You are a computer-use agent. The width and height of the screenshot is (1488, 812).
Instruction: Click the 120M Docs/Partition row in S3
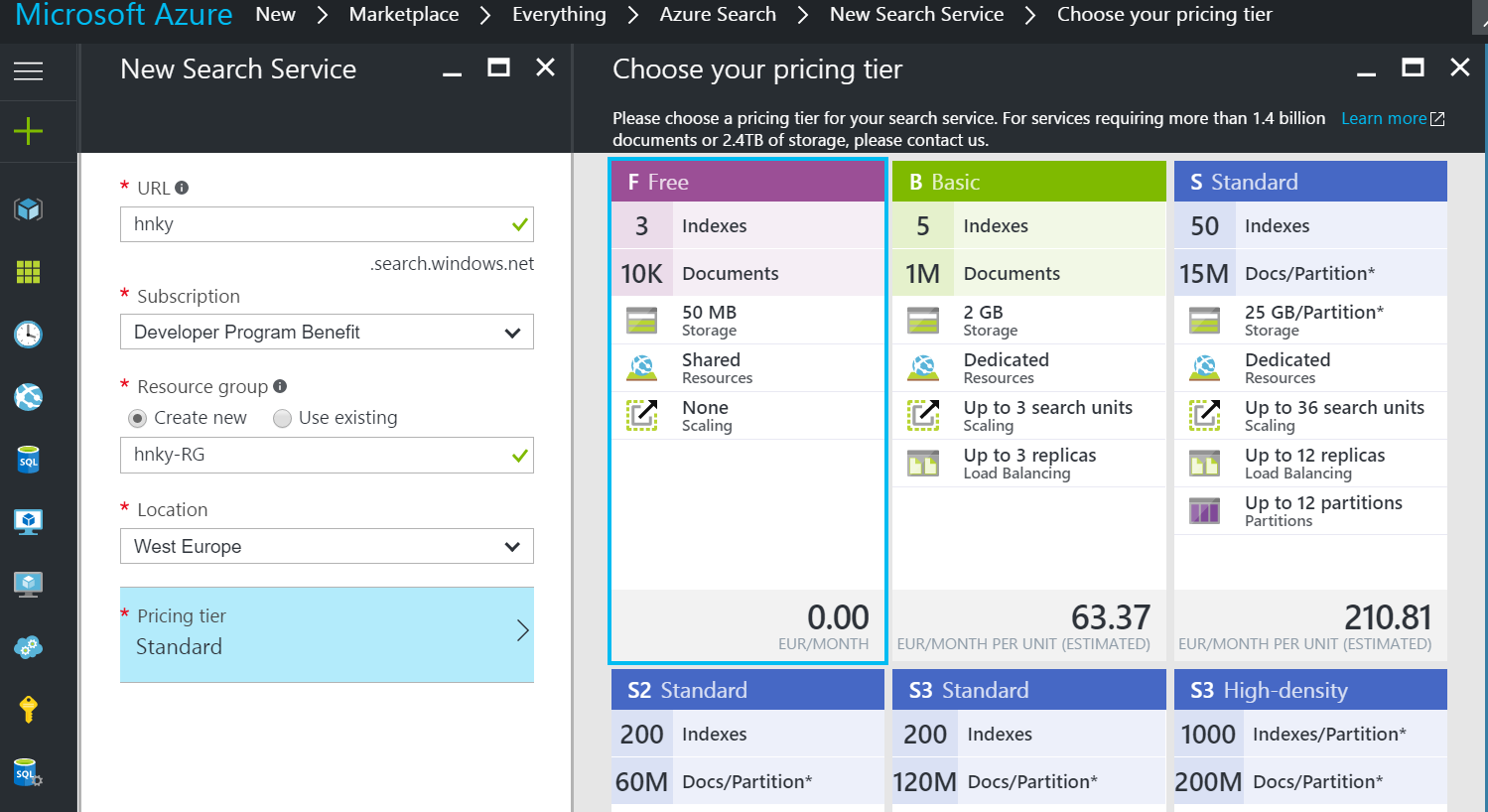click(x=1029, y=781)
